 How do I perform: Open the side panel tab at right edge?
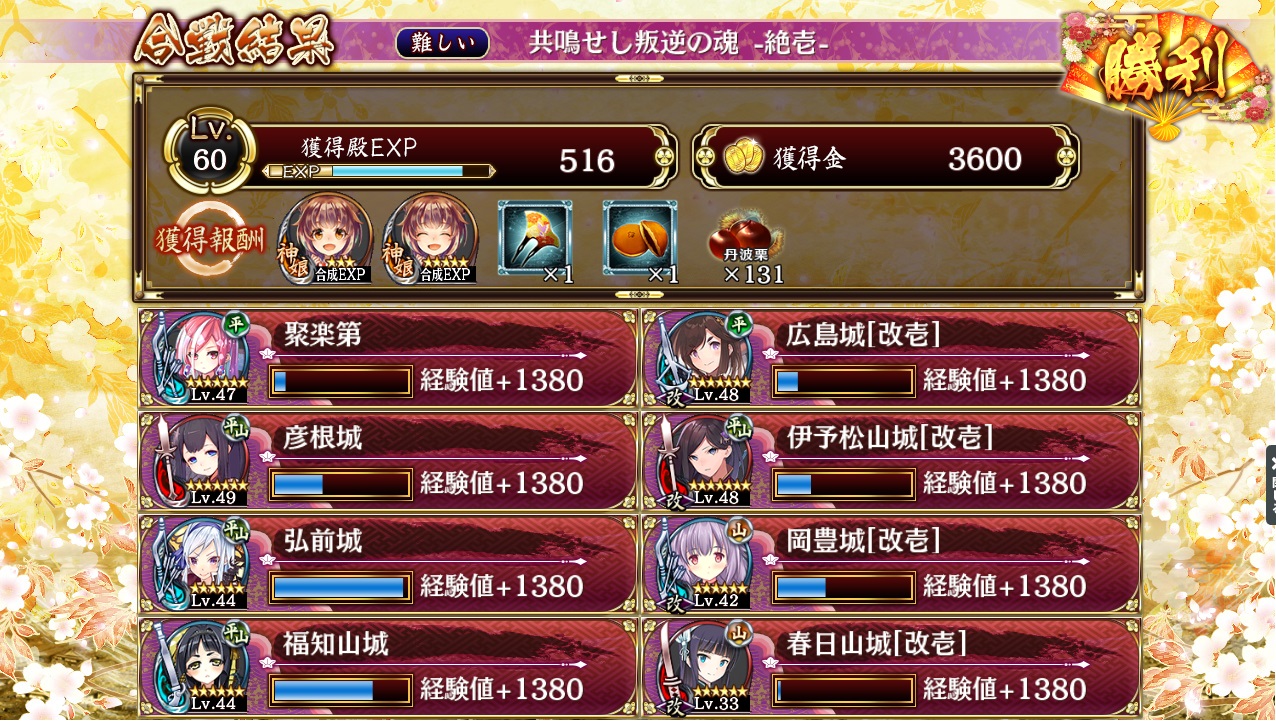[x=1270, y=485]
